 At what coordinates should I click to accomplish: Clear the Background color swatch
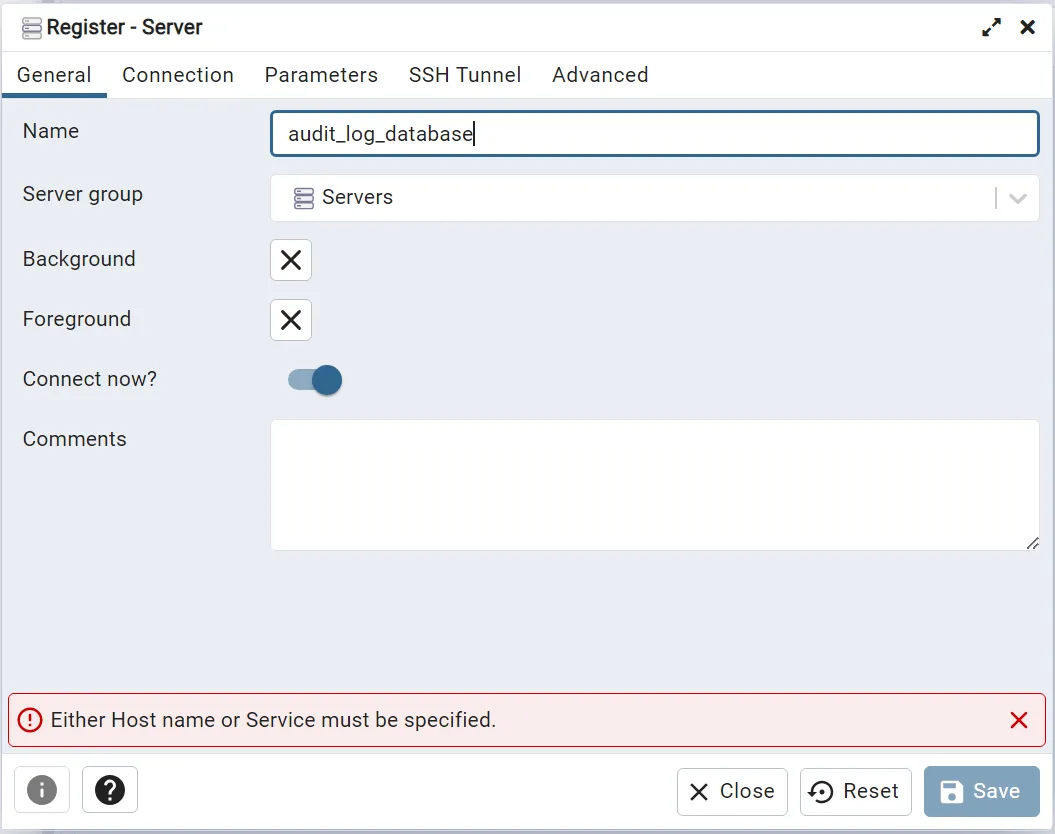[x=291, y=260]
